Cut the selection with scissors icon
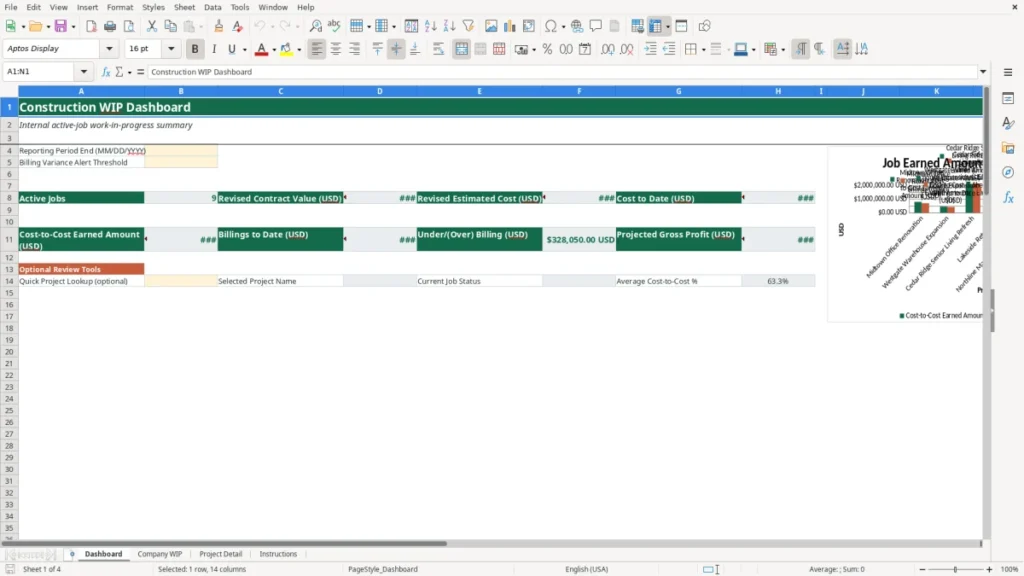 [x=152, y=26]
